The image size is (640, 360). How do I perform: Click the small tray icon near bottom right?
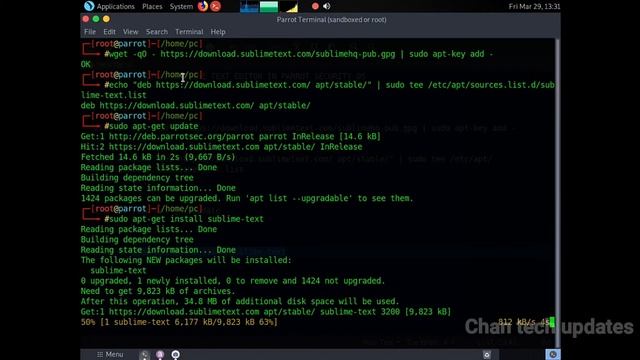(x=487, y=355)
